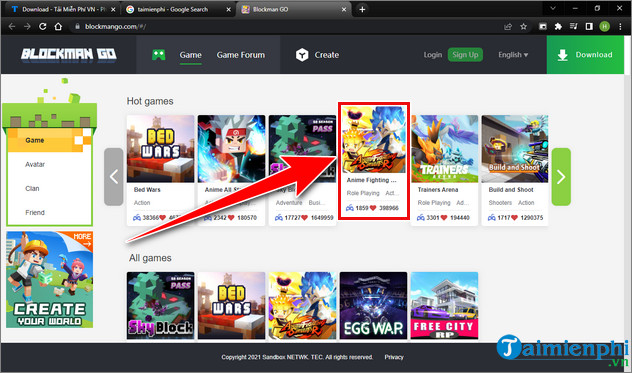Close the taimienphi Google Search tab
The image size is (632, 373).
coord(229,9)
